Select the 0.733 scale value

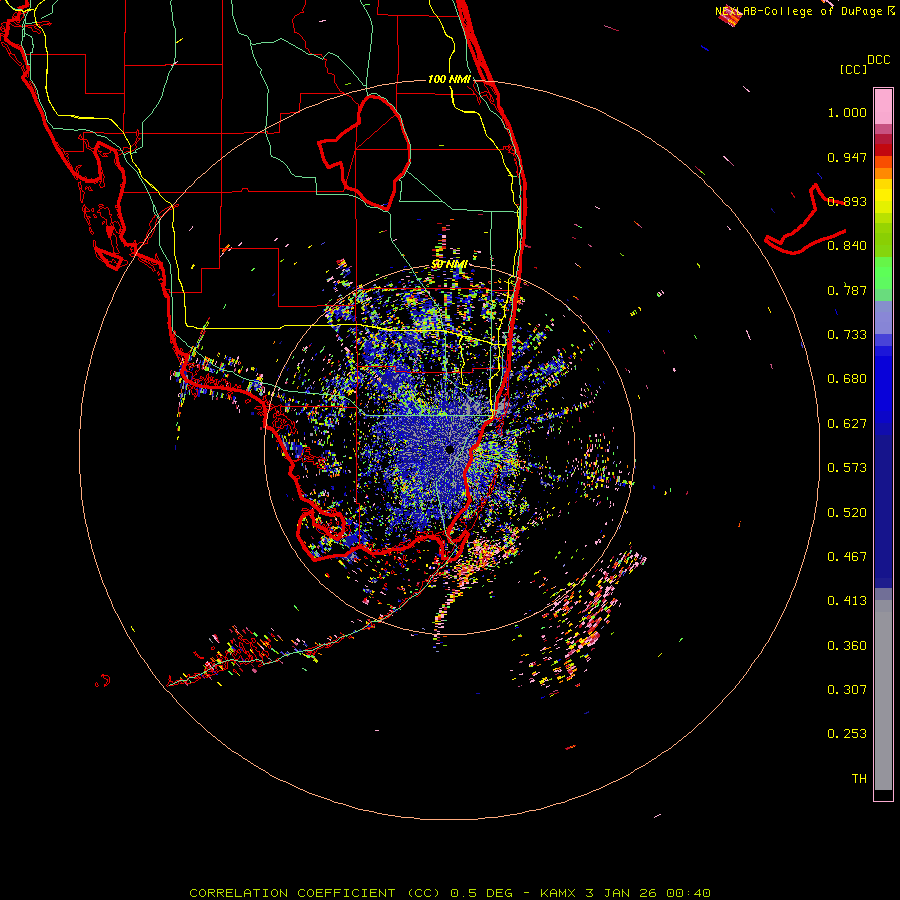click(847, 335)
